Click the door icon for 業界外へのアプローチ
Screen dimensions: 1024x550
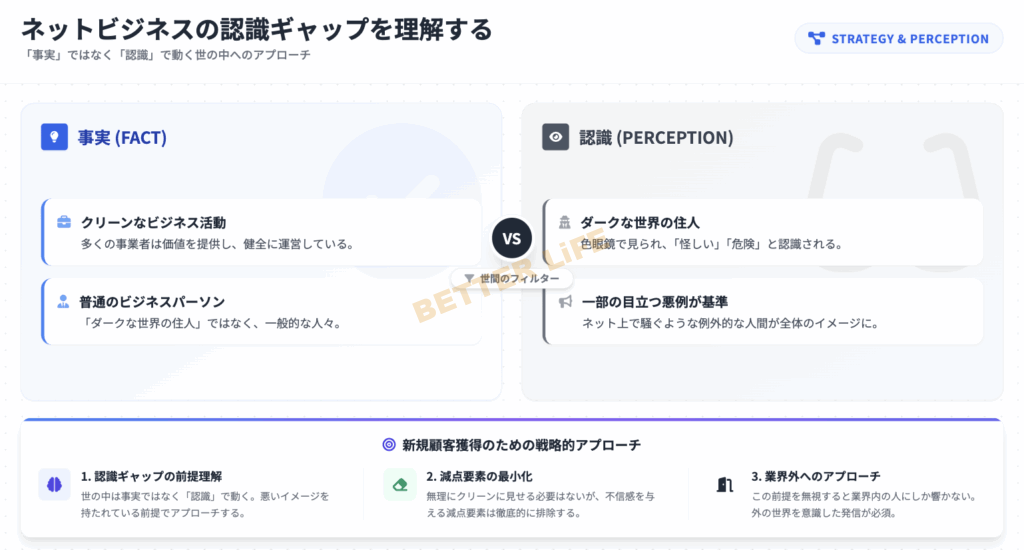click(725, 485)
